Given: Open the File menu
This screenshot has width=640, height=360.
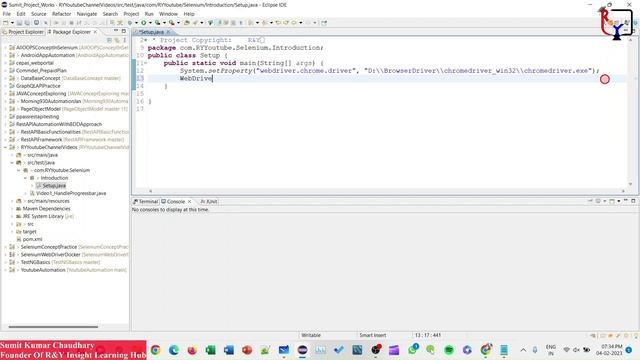Looking at the screenshot, I should (7, 14).
